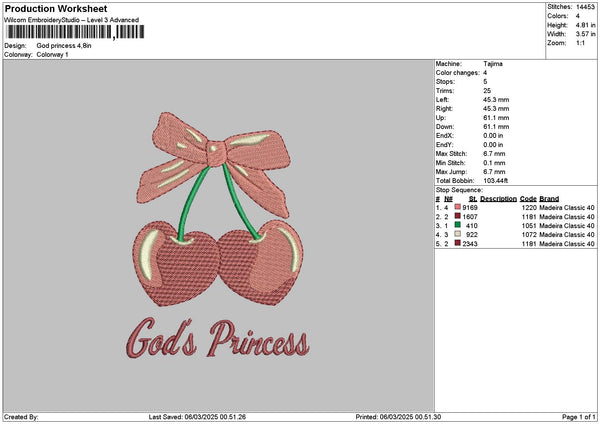The image size is (600, 424).
Task: Click the EndY value "0.00 in"
Action: 493,145
